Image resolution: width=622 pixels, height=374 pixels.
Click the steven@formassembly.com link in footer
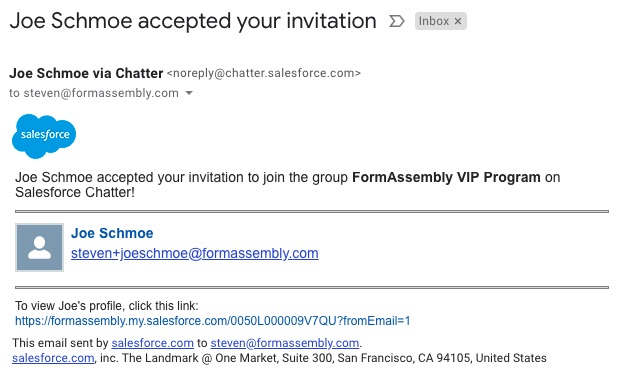coord(284,343)
